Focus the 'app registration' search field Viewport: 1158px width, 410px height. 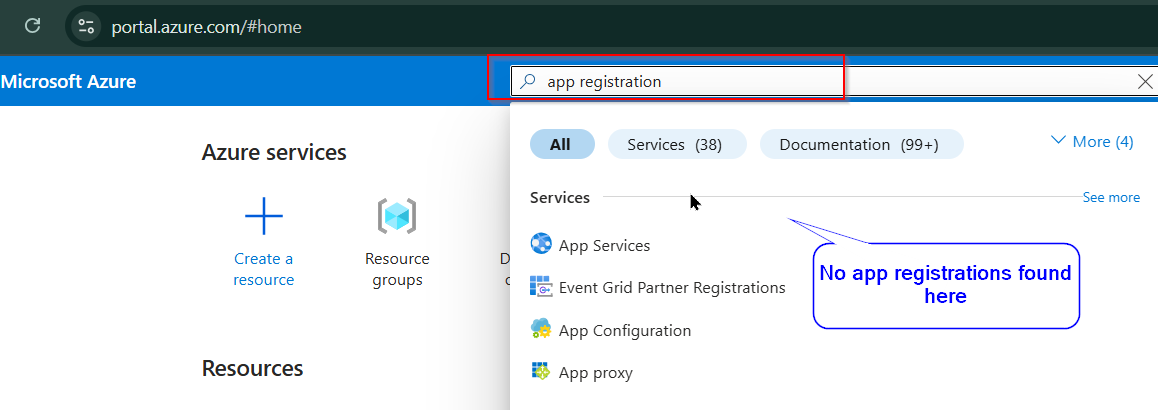[x=835, y=81]
